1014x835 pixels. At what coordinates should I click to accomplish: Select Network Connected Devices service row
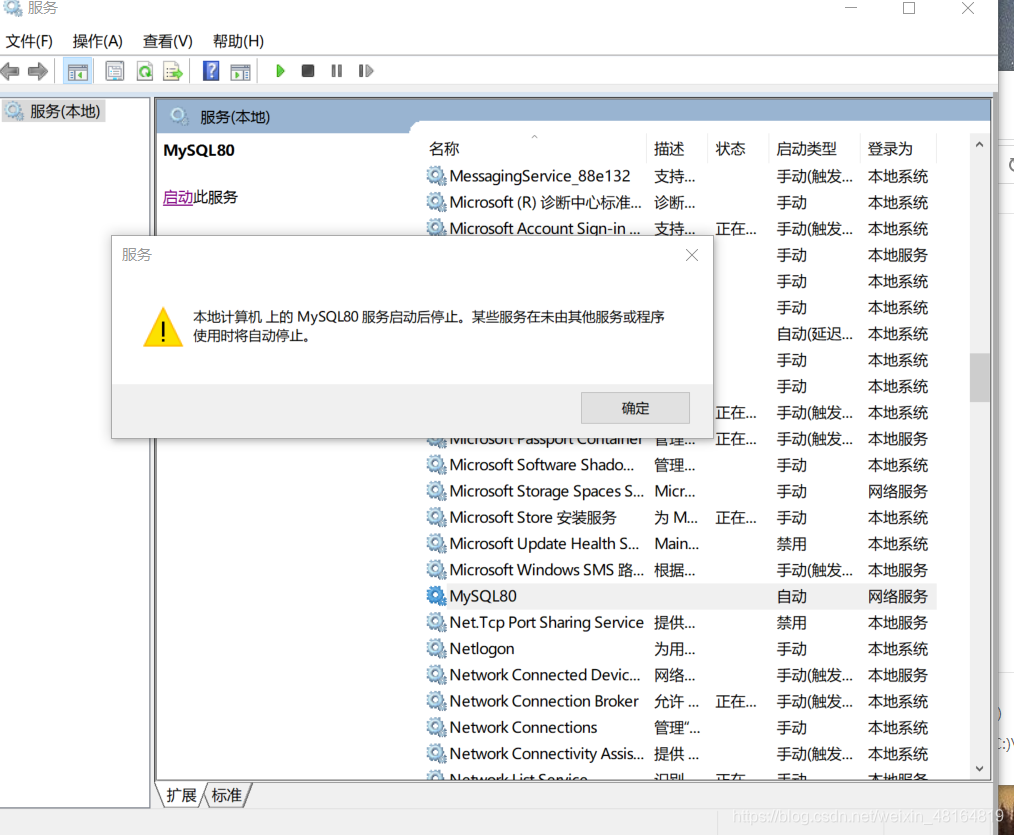680,675
